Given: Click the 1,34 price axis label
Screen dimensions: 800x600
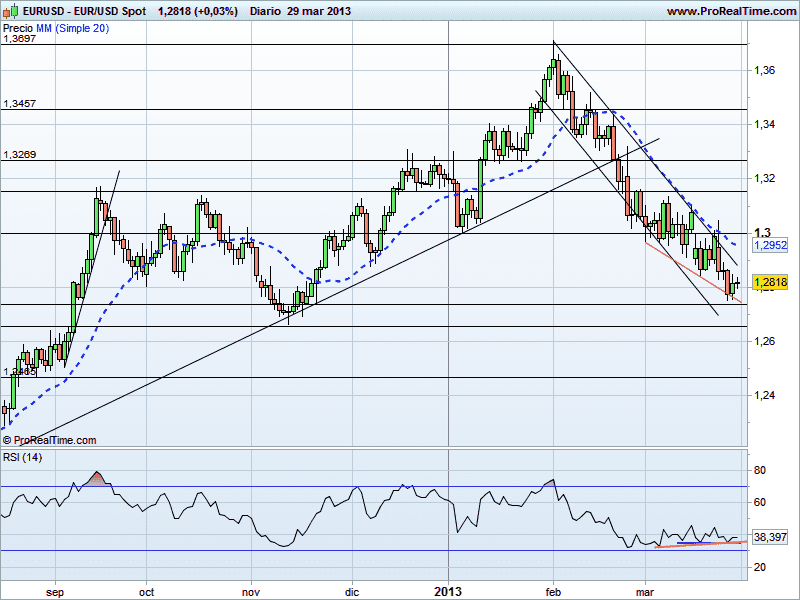Looking at the screenshot, I should (x=764, y=124).
